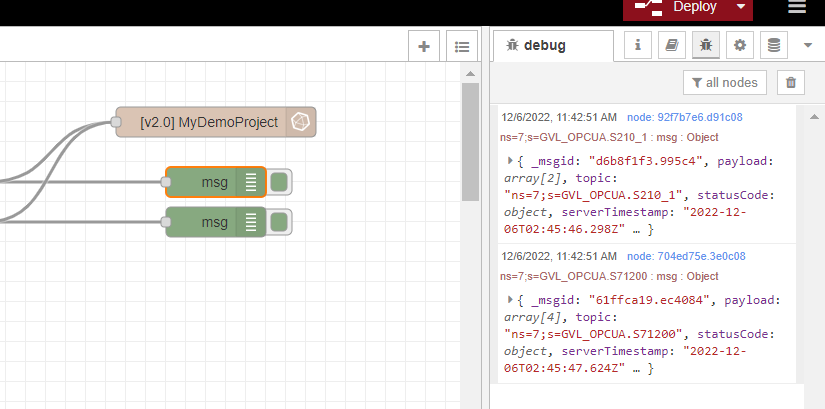Click the upper msg node's list icon
Image resolution: width=825 pixels, height=409 pixels.
point(251,182)
